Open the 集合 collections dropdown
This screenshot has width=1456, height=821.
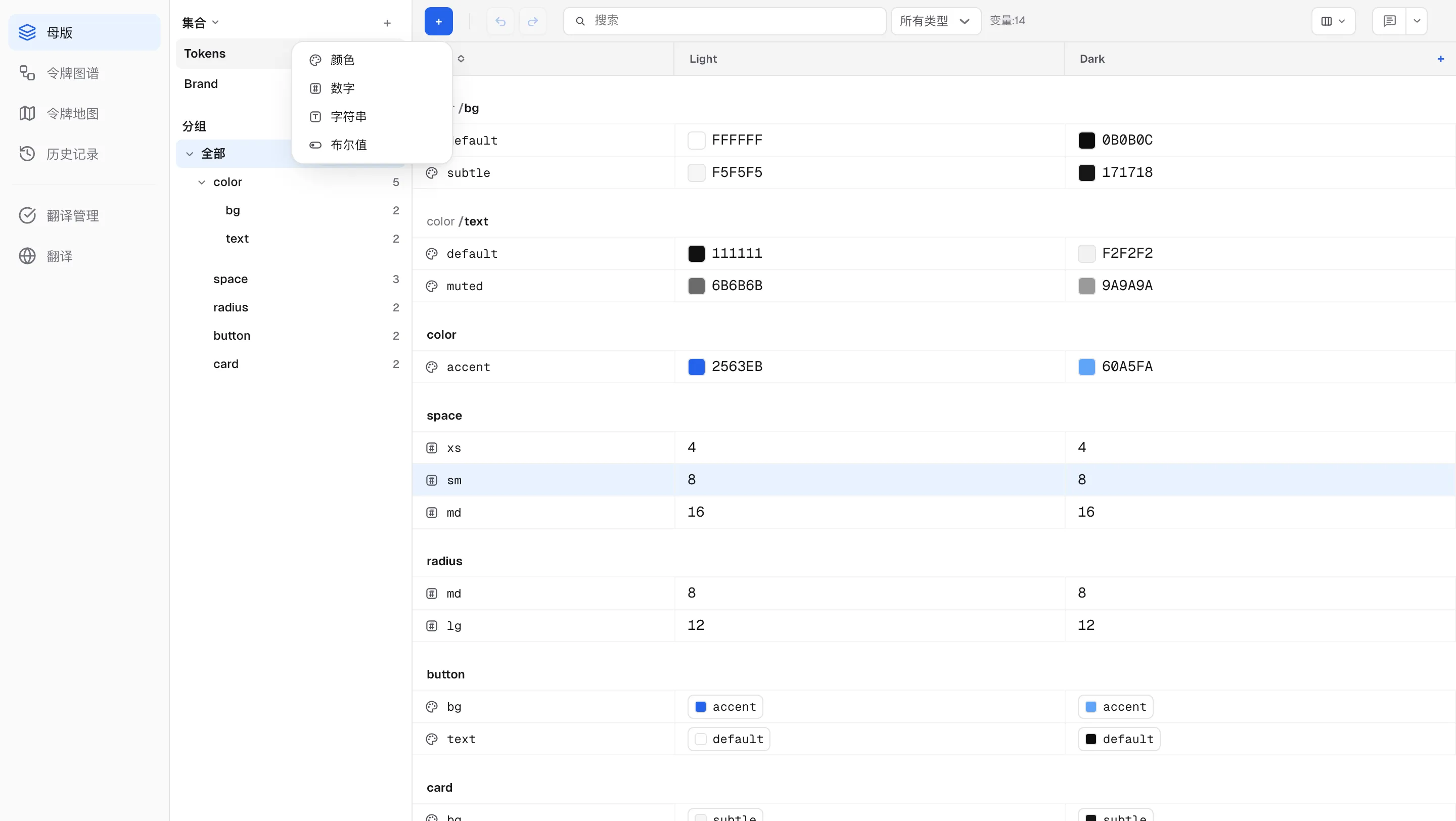pos(200,23)
